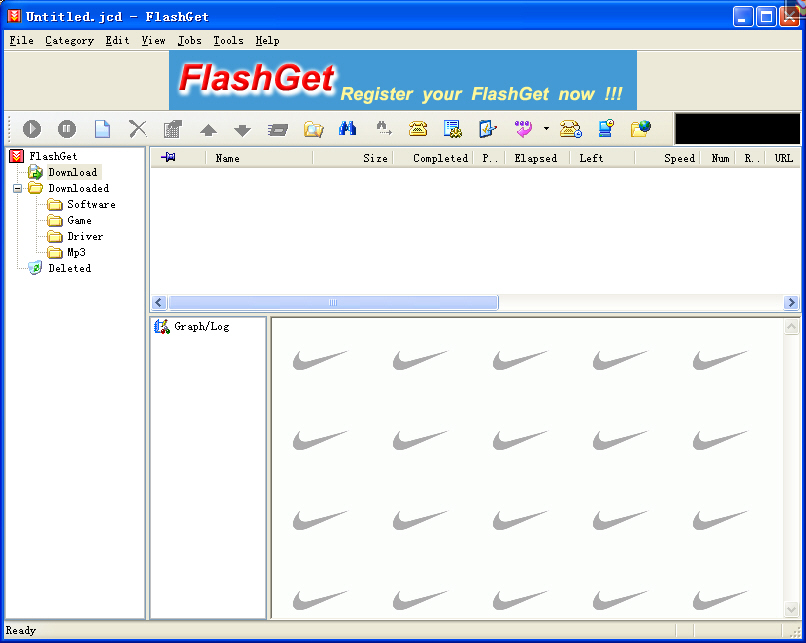Open the Jobs menu
Image resolution: width=806 pixels, height=643 pixels.
[190, 41]
